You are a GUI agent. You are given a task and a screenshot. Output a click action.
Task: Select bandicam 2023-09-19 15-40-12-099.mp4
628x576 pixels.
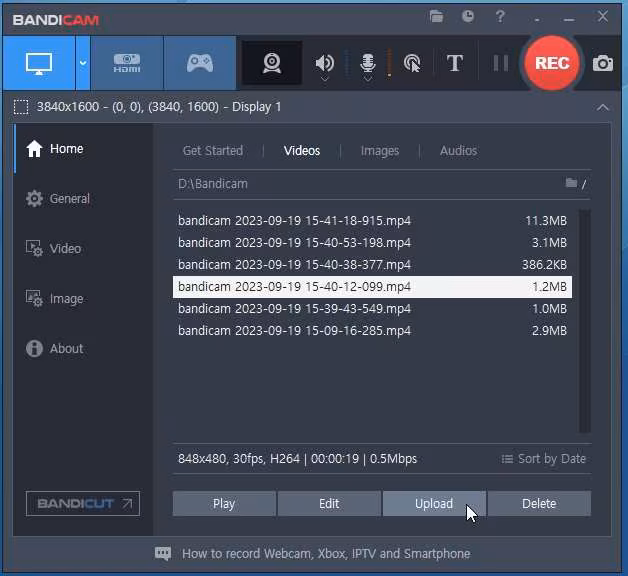(372, 287)
